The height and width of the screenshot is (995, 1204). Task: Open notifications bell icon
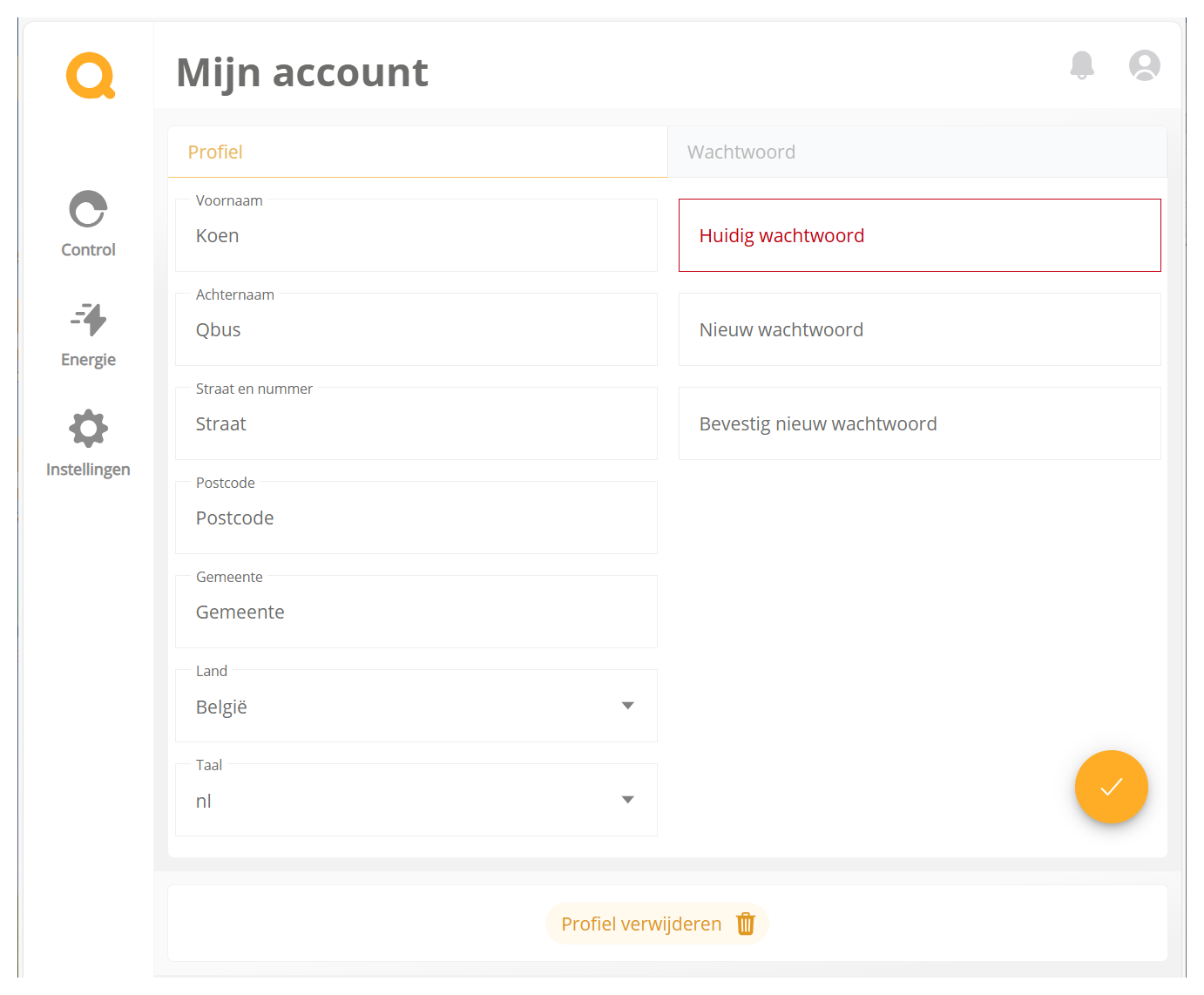click(x=1081, y=65)
